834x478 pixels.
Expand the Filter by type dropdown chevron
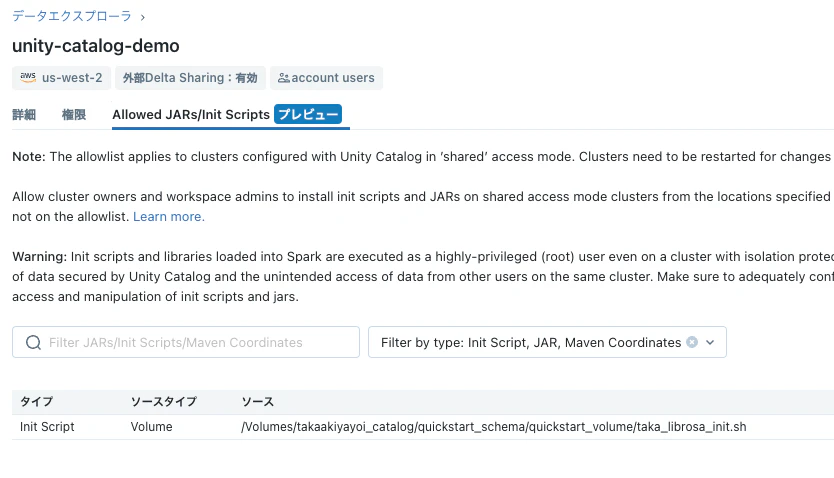(x=710, y=342)
